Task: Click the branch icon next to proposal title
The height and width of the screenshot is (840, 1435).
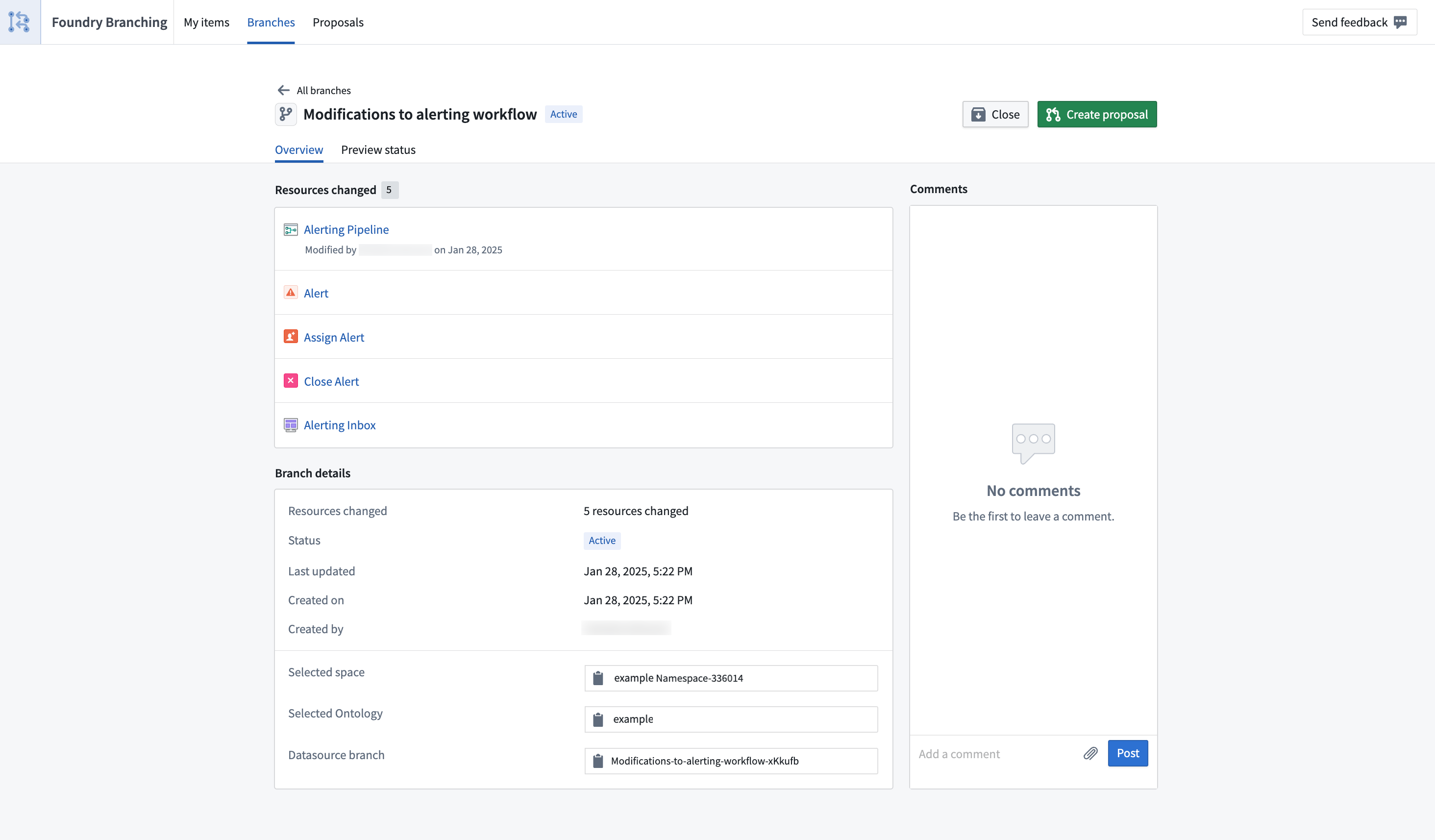Action: (x=286, y=114)
